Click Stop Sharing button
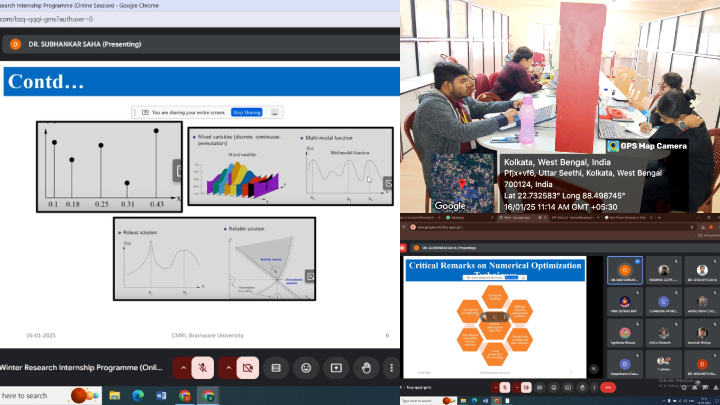This screenshot has width=720, height=405. (x=246, y=113)
